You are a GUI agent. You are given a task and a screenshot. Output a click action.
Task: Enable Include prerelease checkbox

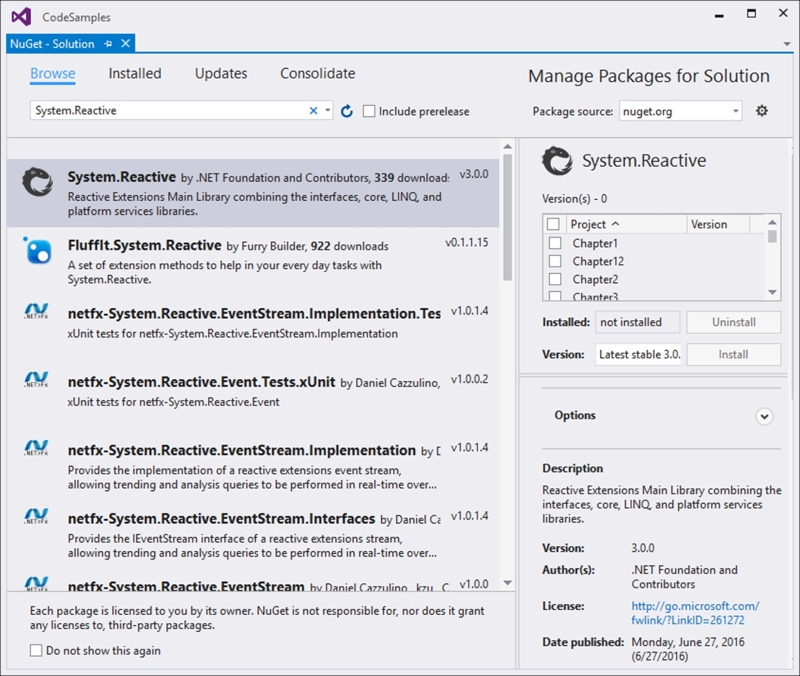point(369,111)
